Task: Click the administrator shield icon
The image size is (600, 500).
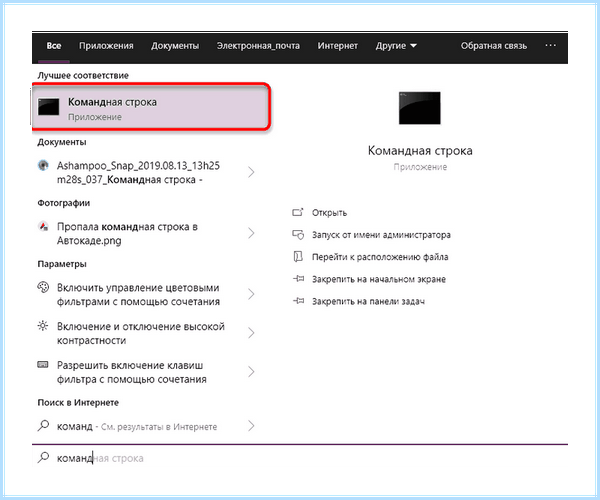Action: [x=298, y=235]
